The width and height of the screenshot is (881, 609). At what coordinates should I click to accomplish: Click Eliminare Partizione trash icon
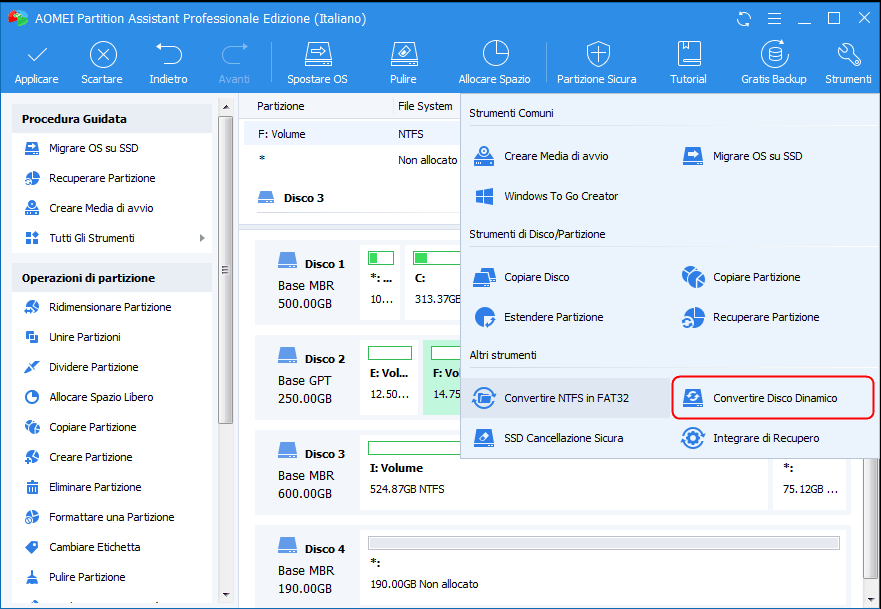[32, 487]
